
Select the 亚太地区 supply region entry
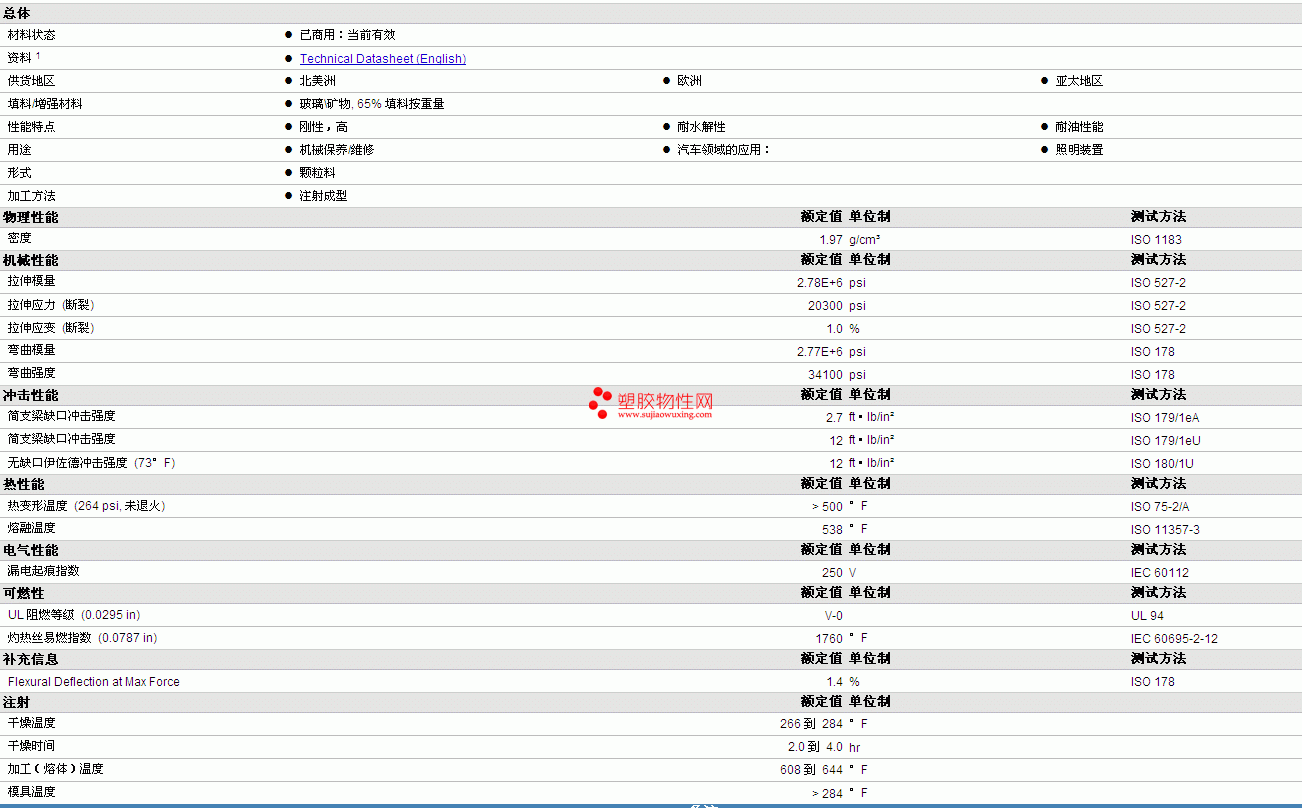pyautogui.click(x=1079, y=81)
